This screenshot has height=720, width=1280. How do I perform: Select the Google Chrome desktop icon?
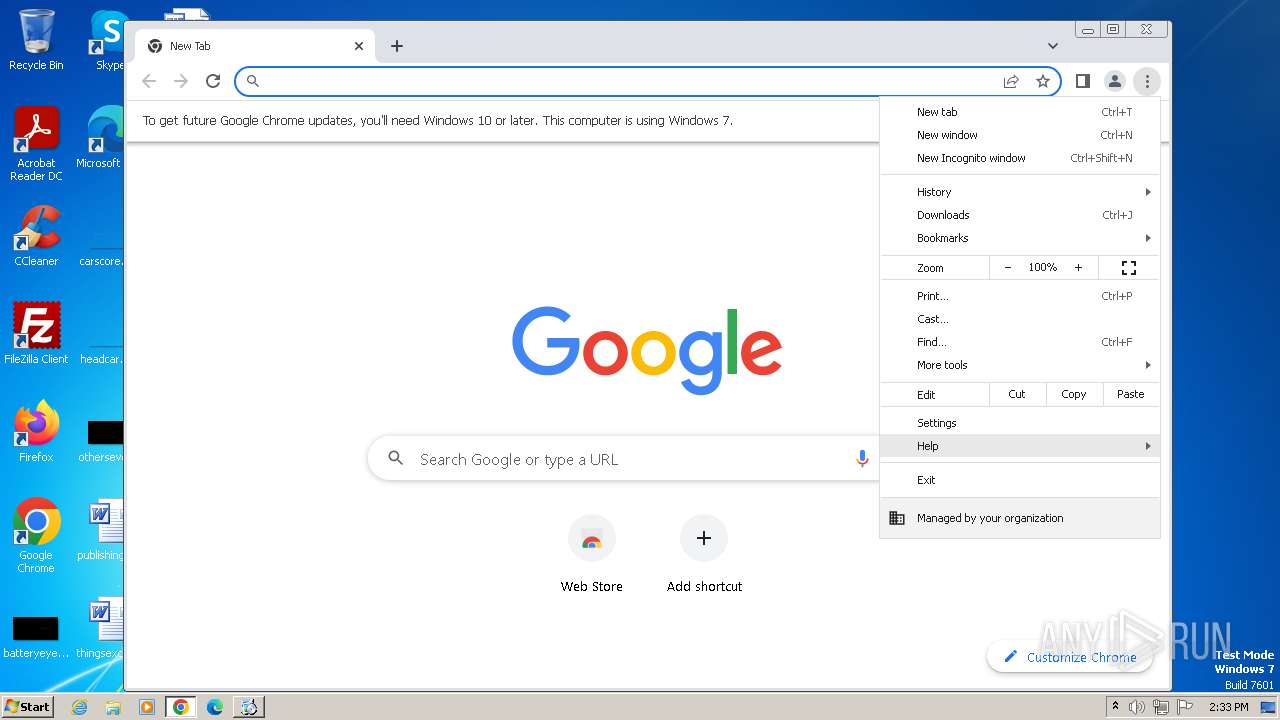tap(36, 537)
